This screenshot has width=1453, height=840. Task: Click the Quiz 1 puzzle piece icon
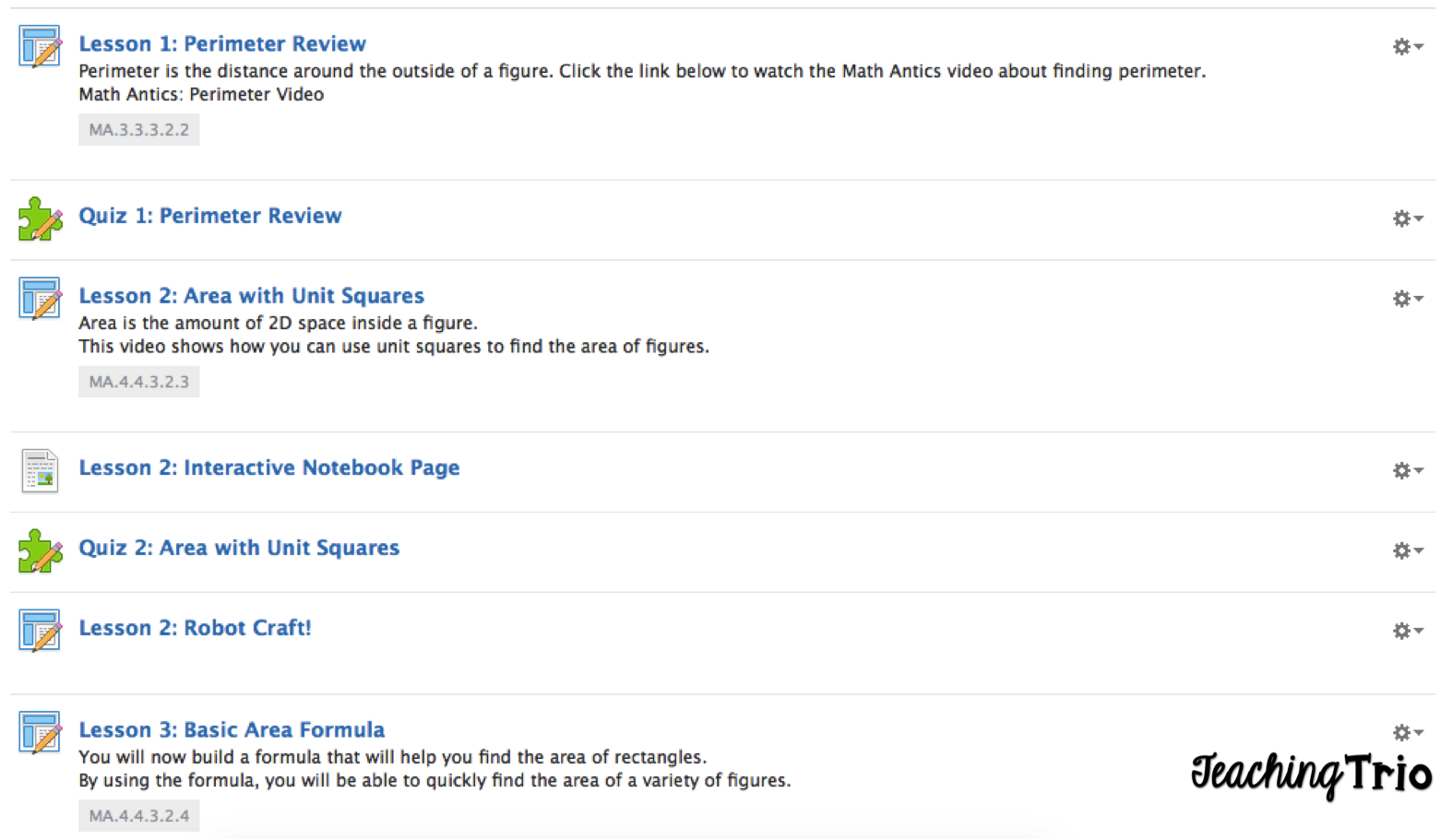pyautogui.click(x=40, y=219)
